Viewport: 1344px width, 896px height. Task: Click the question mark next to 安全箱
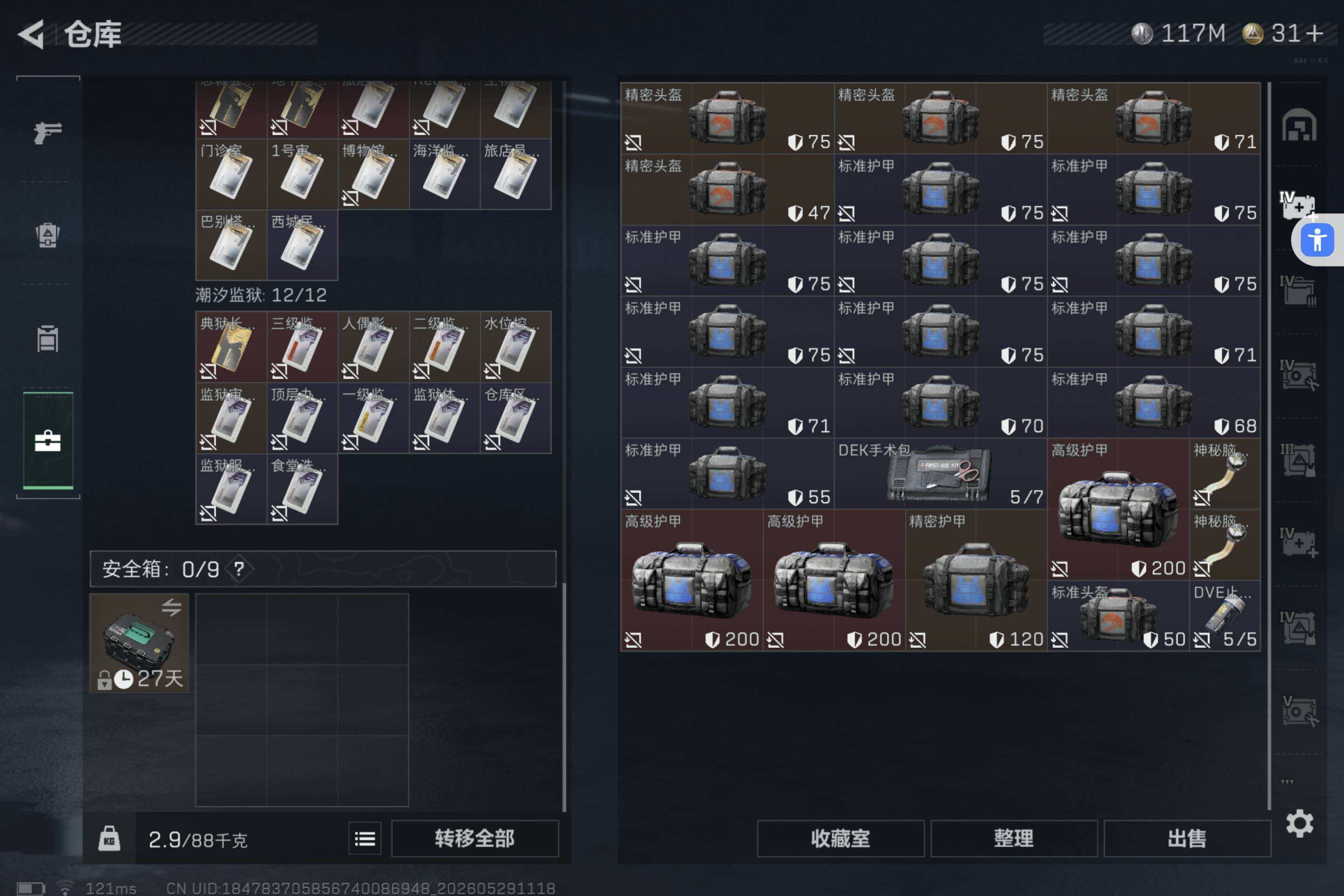(x=239, y=568)
